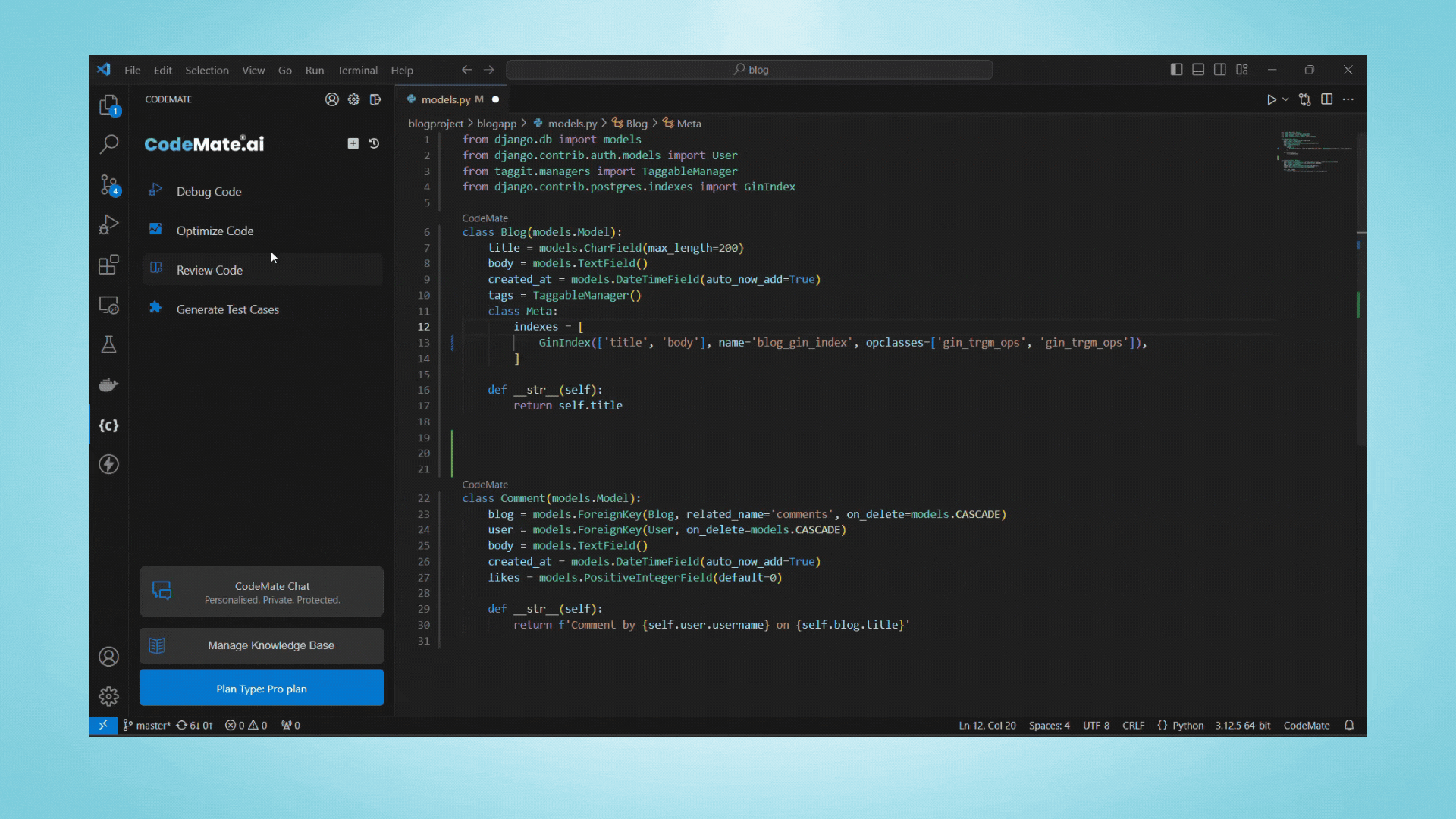Click Generate Test Cases icon
Image resolution: width=1456 pixels, height=819 pixels.
tap(156, 308)
